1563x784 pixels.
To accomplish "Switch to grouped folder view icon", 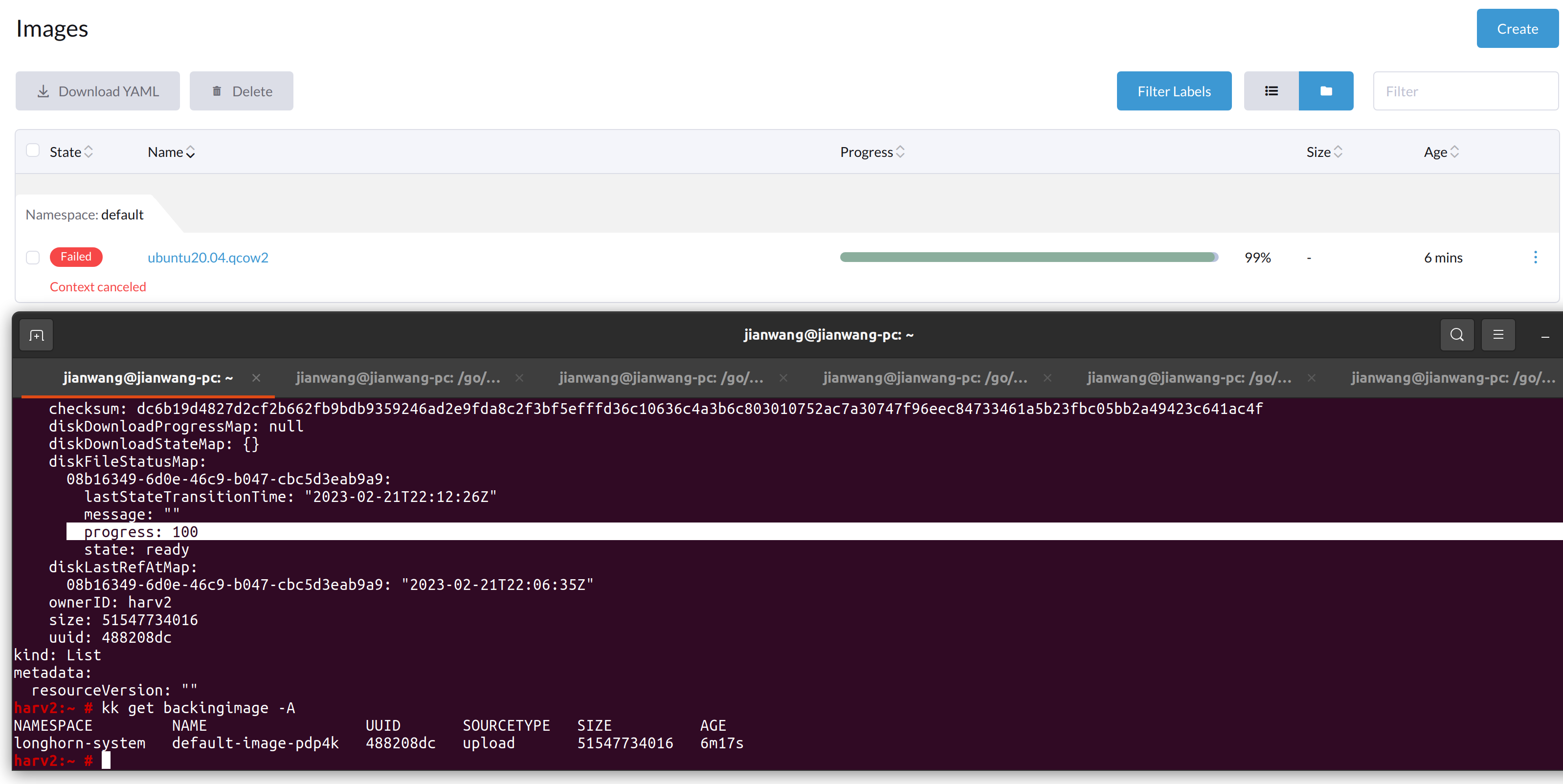I will pos(1326,91).
